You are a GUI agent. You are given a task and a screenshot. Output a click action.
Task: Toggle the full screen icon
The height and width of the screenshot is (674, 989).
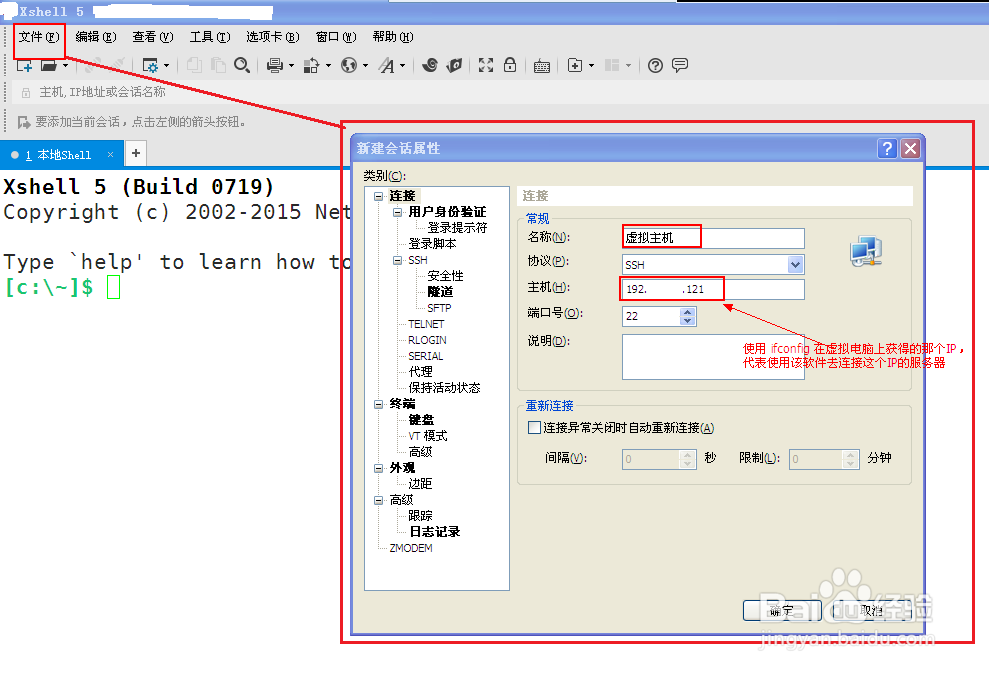coord(486,65)
